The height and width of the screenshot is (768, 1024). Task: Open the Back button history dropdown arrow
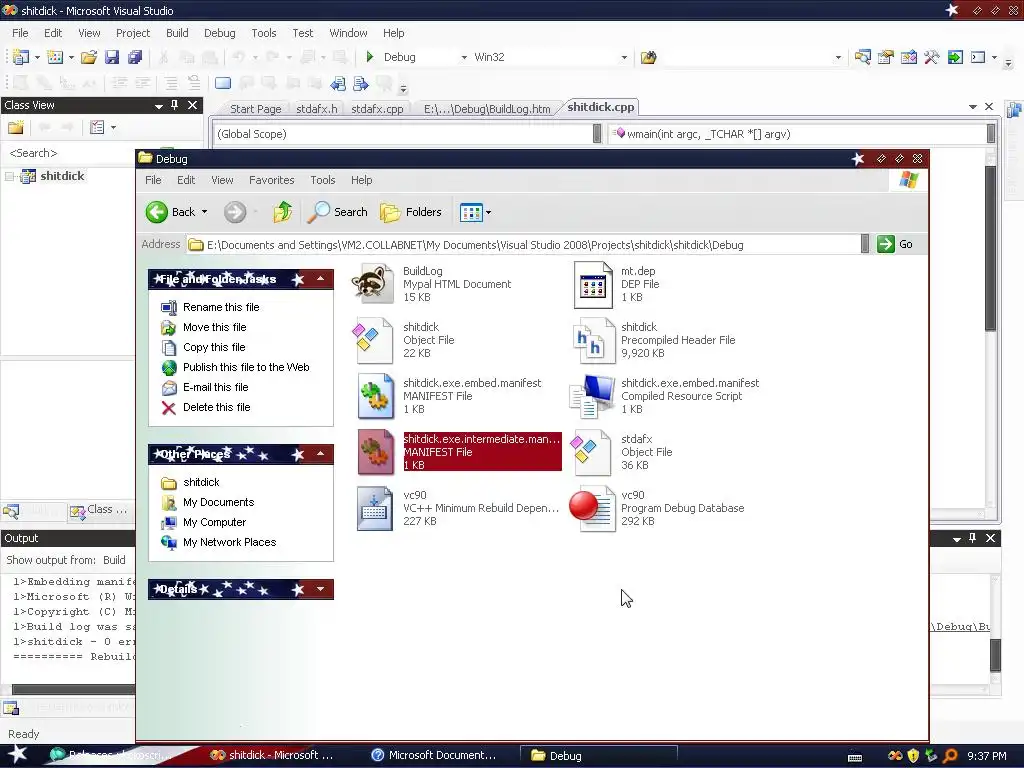click(x=204, y=212)
